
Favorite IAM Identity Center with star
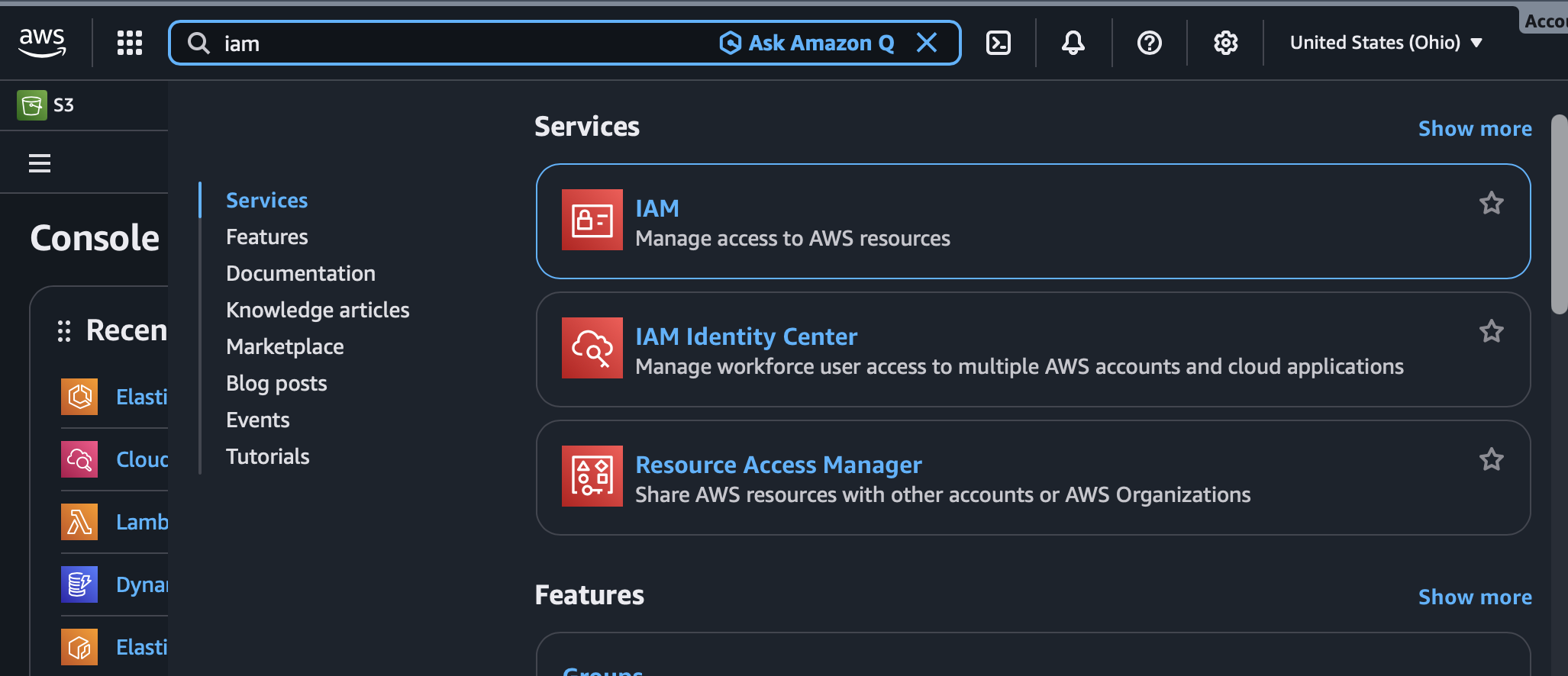click(x=1492, y=331)
